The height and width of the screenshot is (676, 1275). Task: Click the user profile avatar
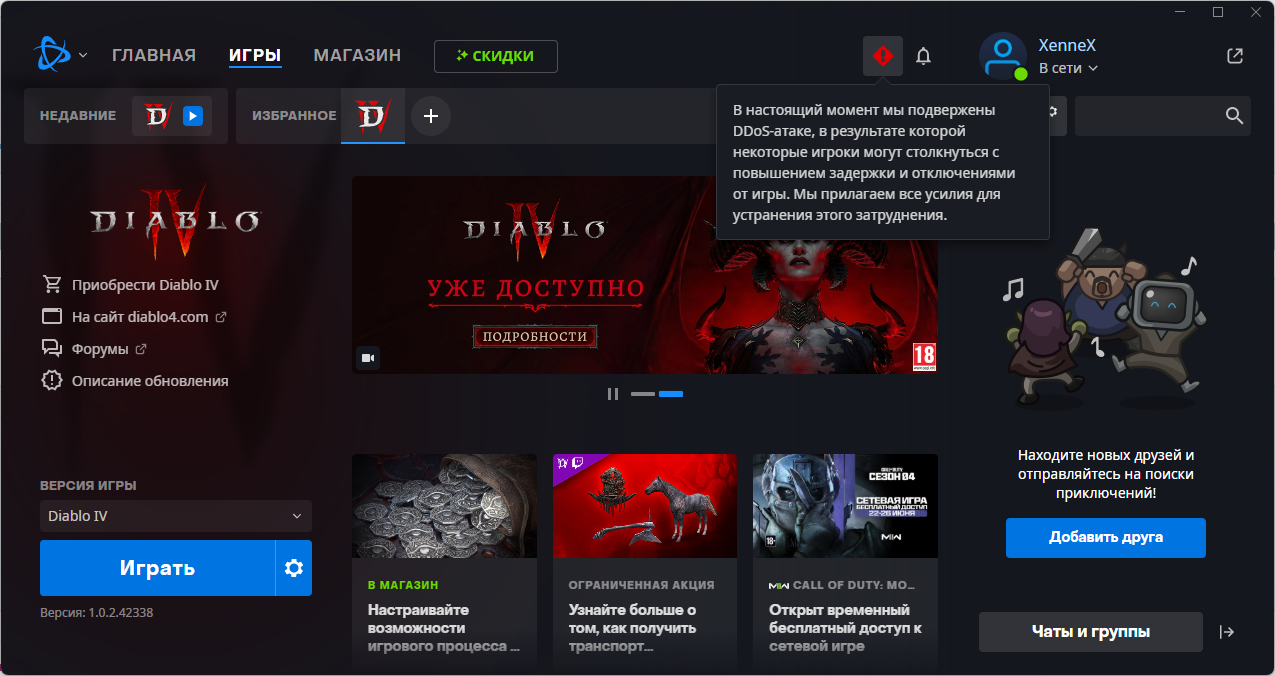(x=1003, y=56)
